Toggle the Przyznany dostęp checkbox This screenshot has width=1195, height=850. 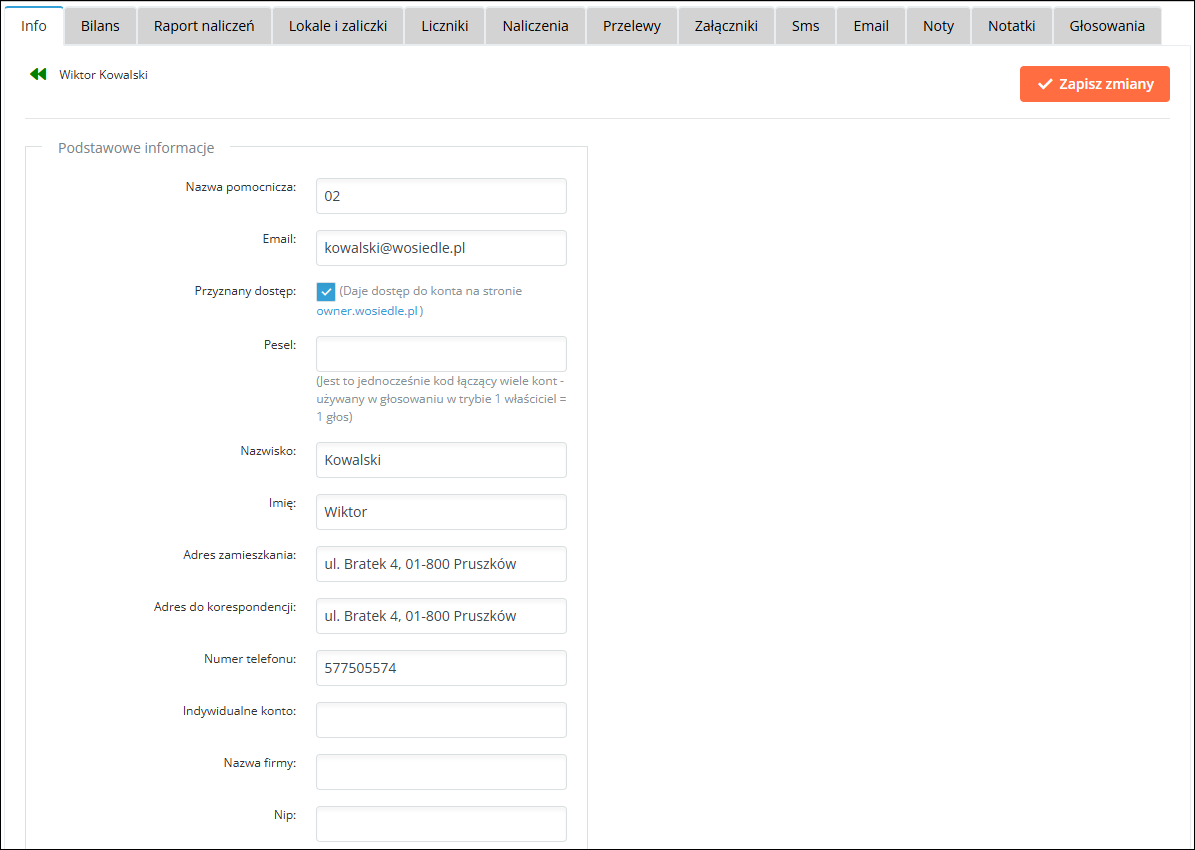[x=326, y=292]
